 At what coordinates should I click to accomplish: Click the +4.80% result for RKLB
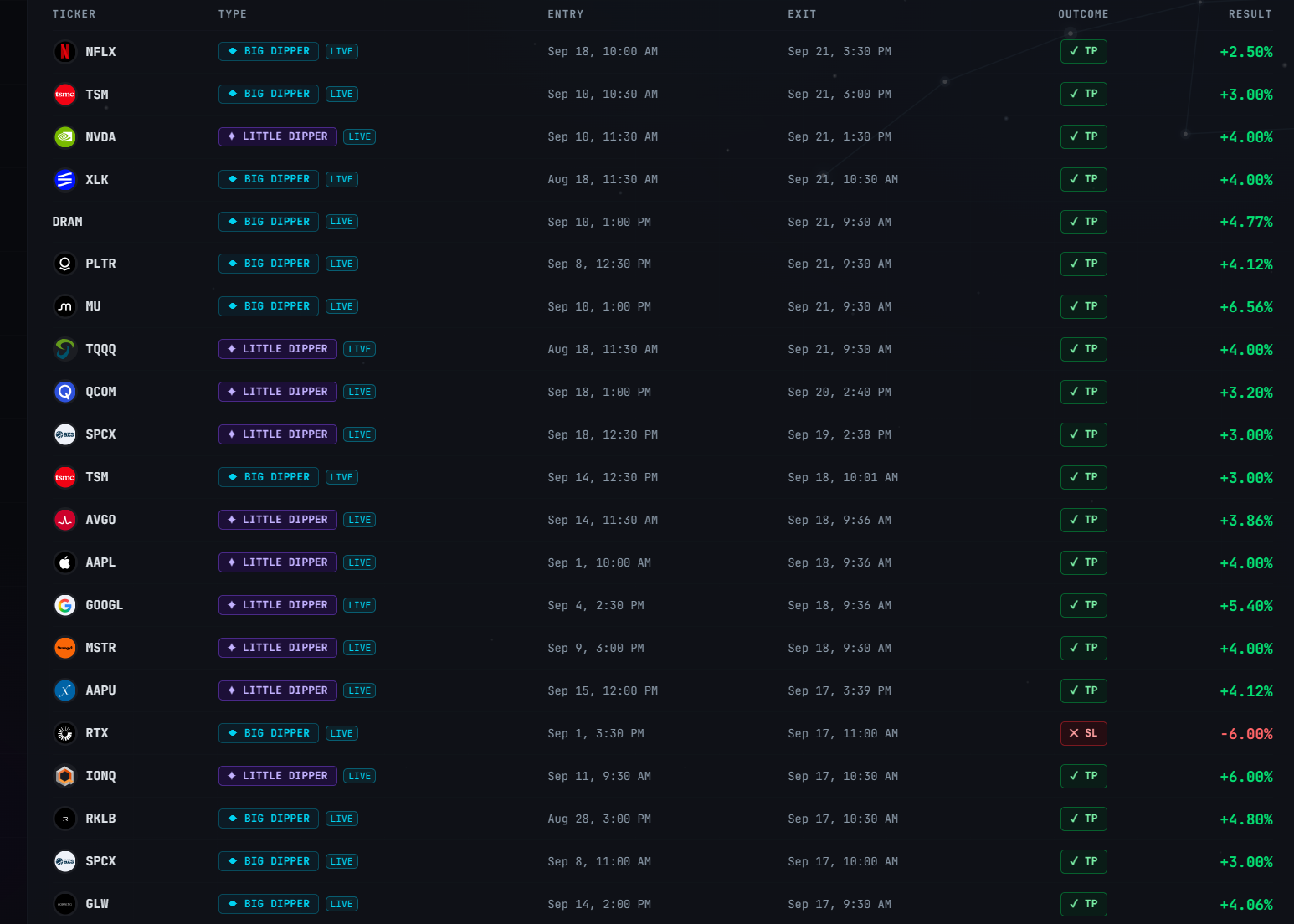[1246, 819]
